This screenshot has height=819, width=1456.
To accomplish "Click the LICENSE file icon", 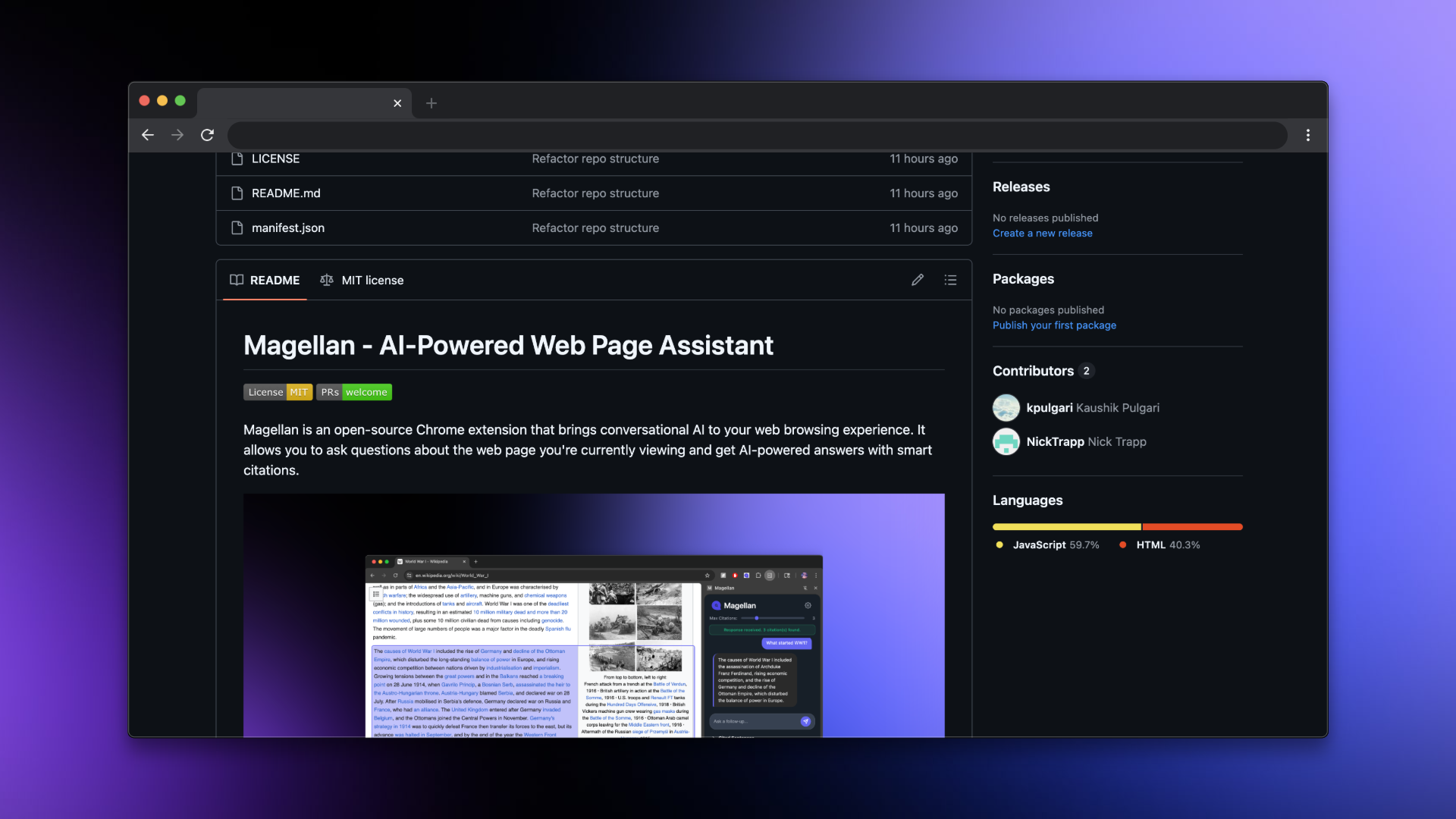I will click(237, 158).
